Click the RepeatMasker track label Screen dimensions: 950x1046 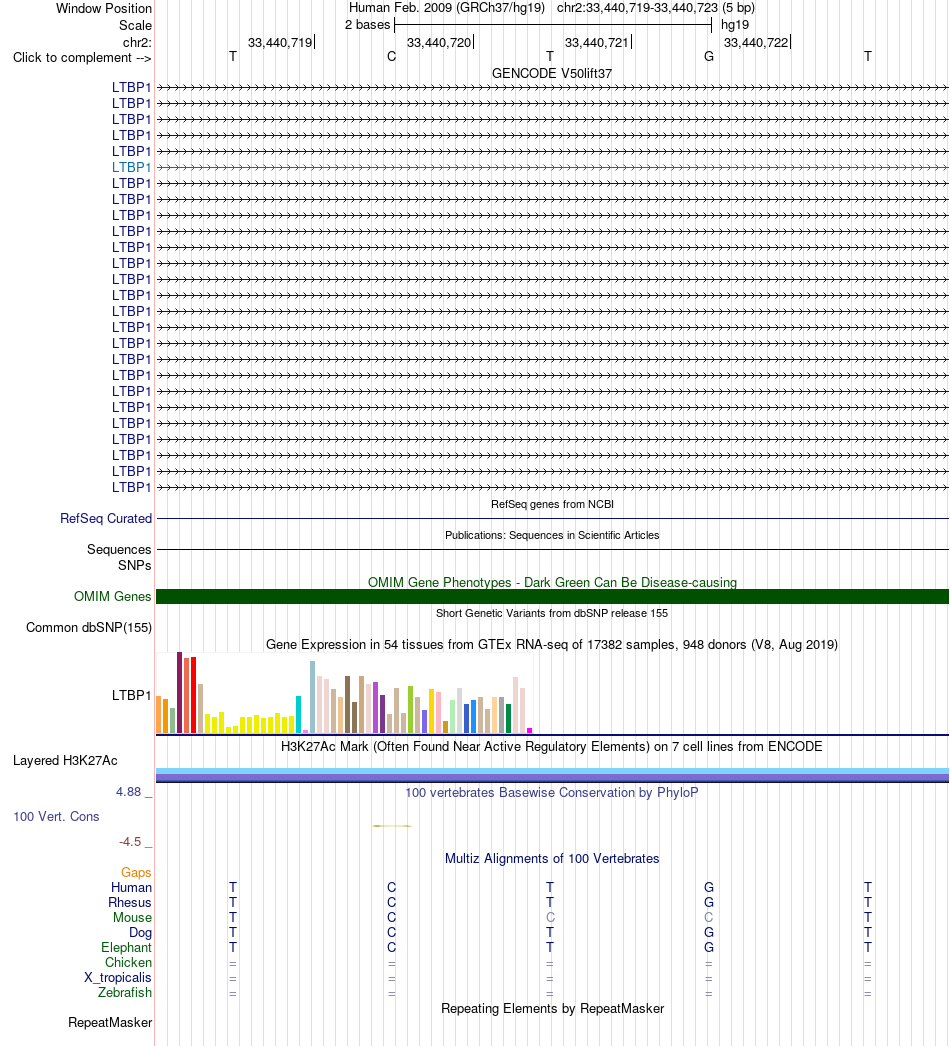(x=110, y=1023)
